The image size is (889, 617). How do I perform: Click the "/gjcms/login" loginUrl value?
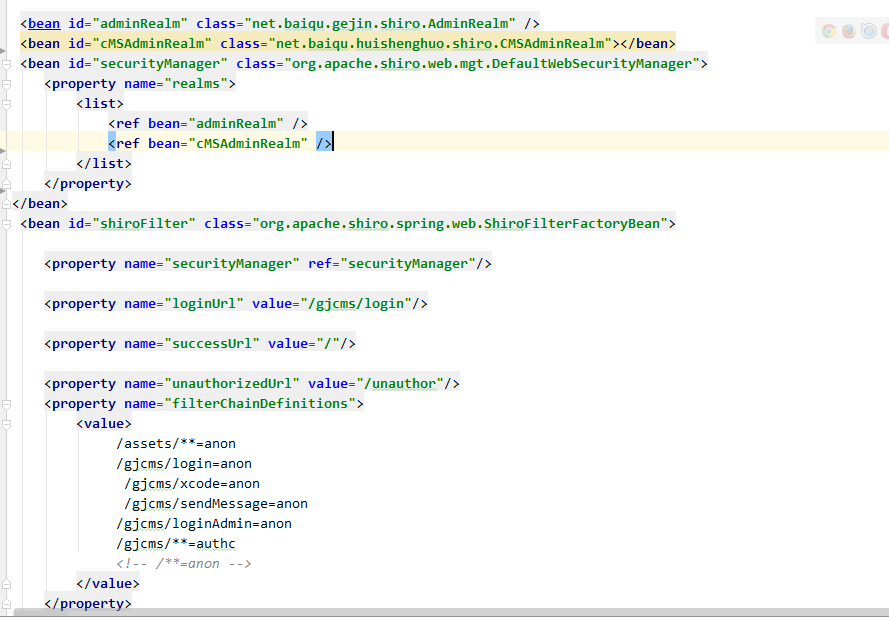click(356, 303)
